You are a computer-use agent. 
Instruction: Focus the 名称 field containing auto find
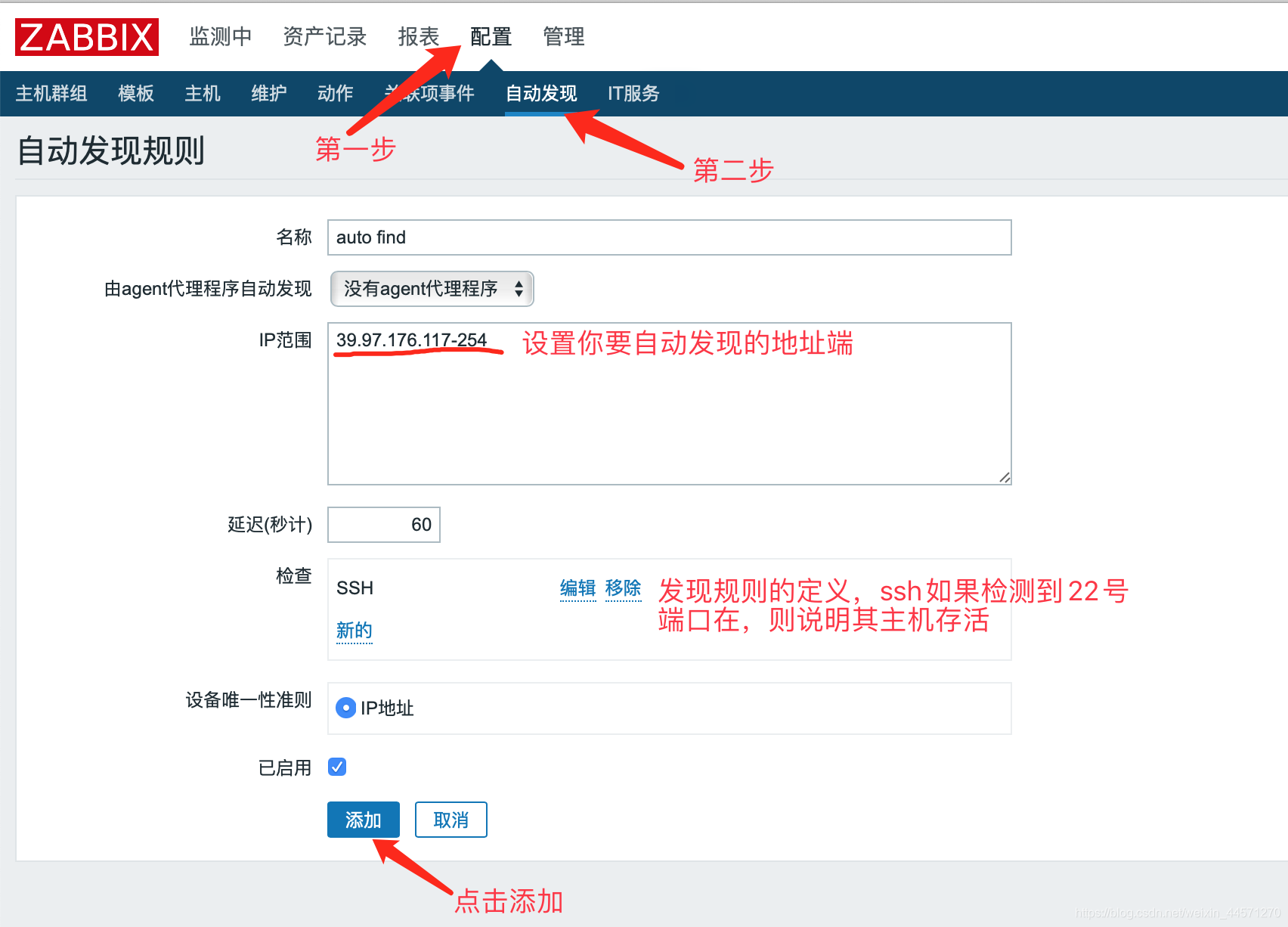tap(669, 237)
